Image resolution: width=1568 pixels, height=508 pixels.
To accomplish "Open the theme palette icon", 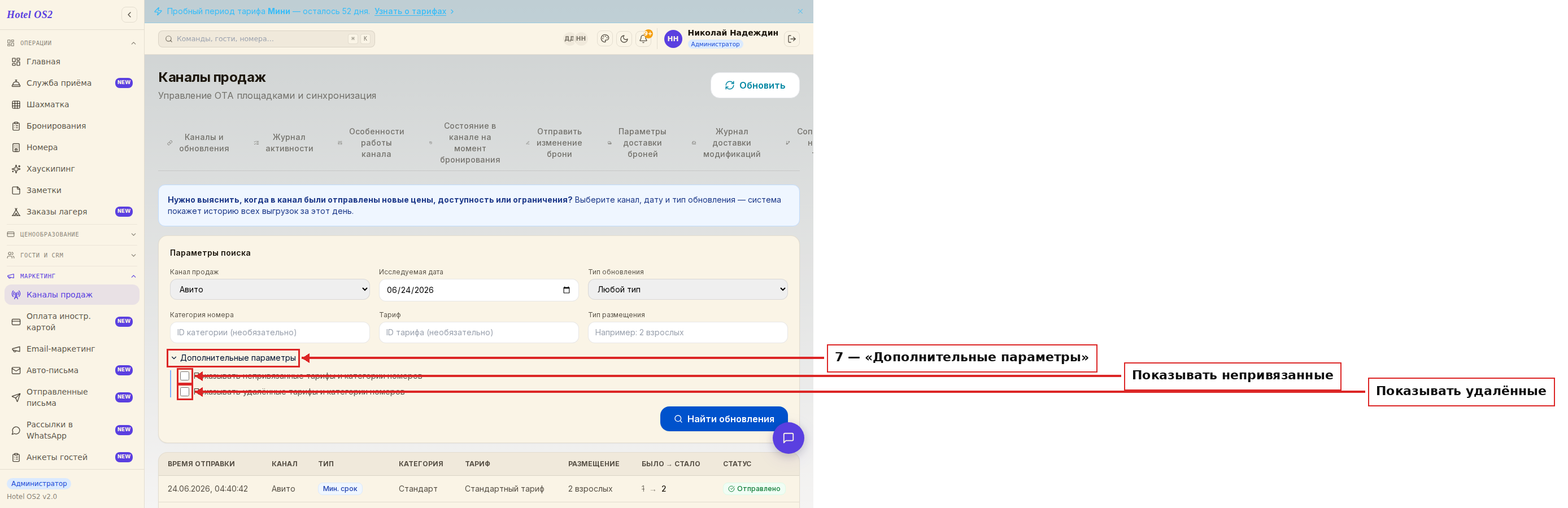I will (x=604, y=39).
